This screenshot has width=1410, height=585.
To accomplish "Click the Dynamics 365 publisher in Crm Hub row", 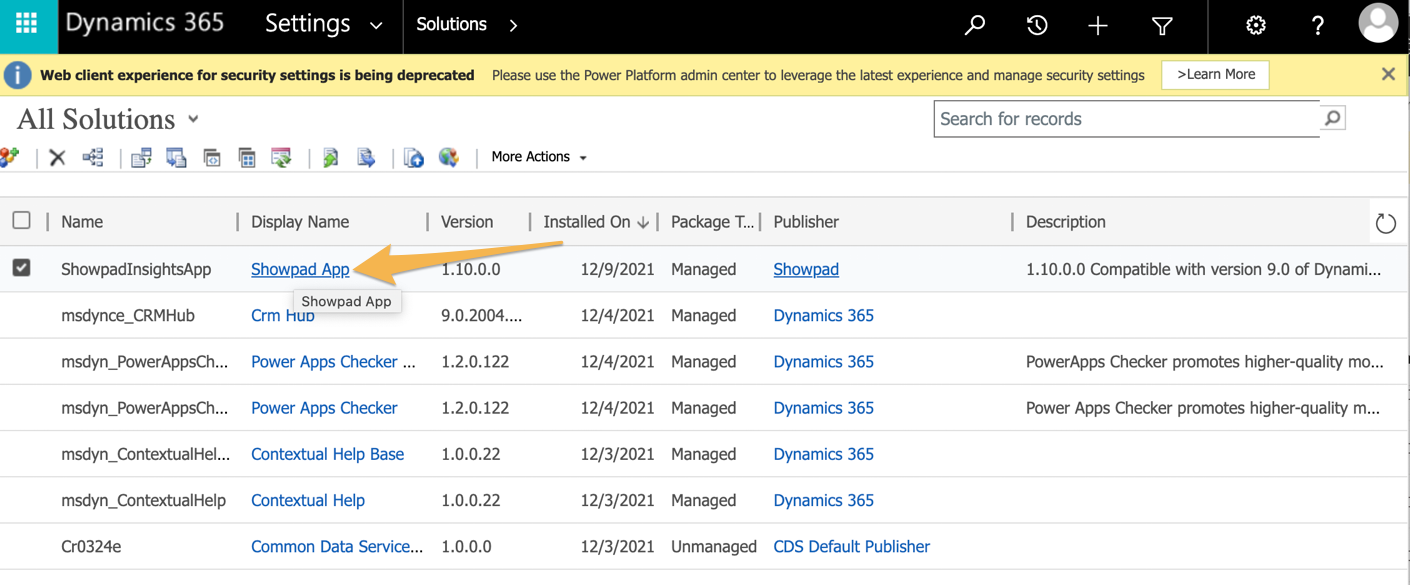I will tap(823, 315).
